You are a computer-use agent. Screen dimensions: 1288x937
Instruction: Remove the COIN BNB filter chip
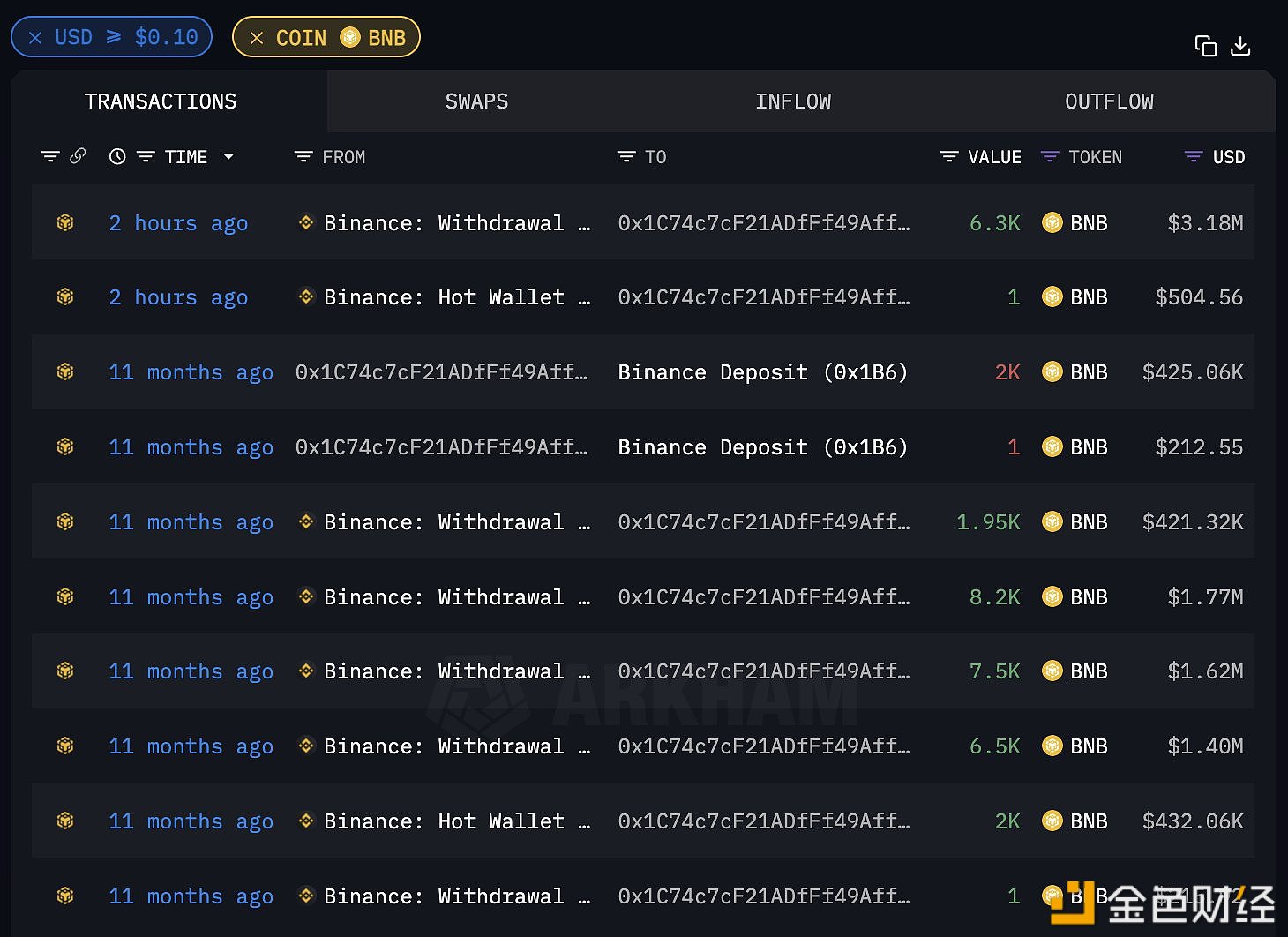(x=257, y=38)
